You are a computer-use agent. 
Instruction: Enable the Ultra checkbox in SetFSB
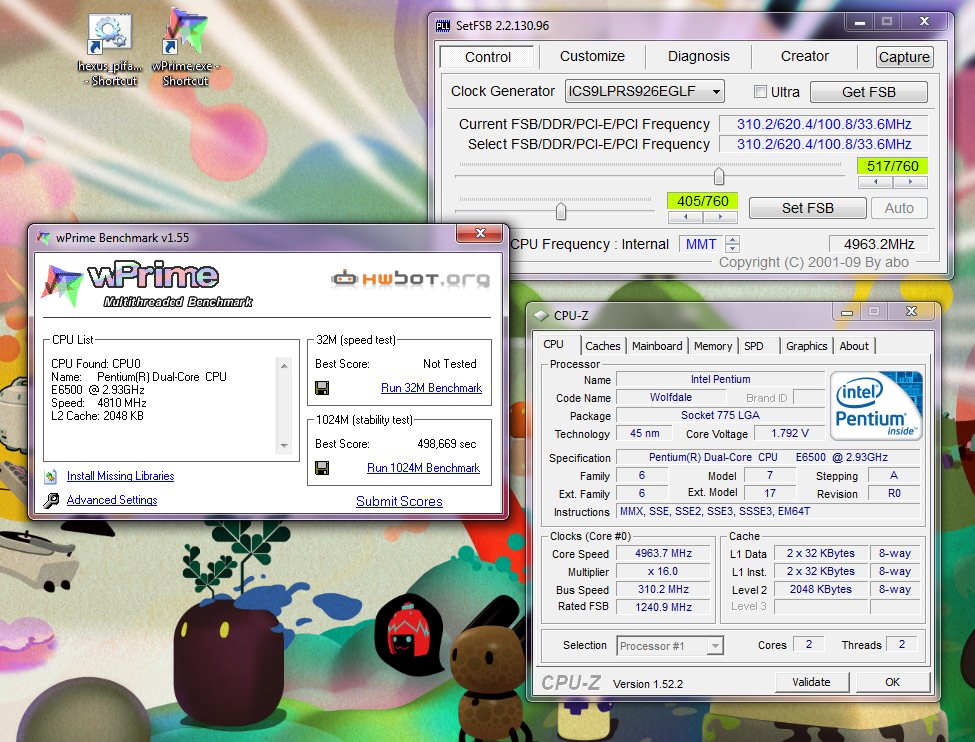[x=760, y=92]
